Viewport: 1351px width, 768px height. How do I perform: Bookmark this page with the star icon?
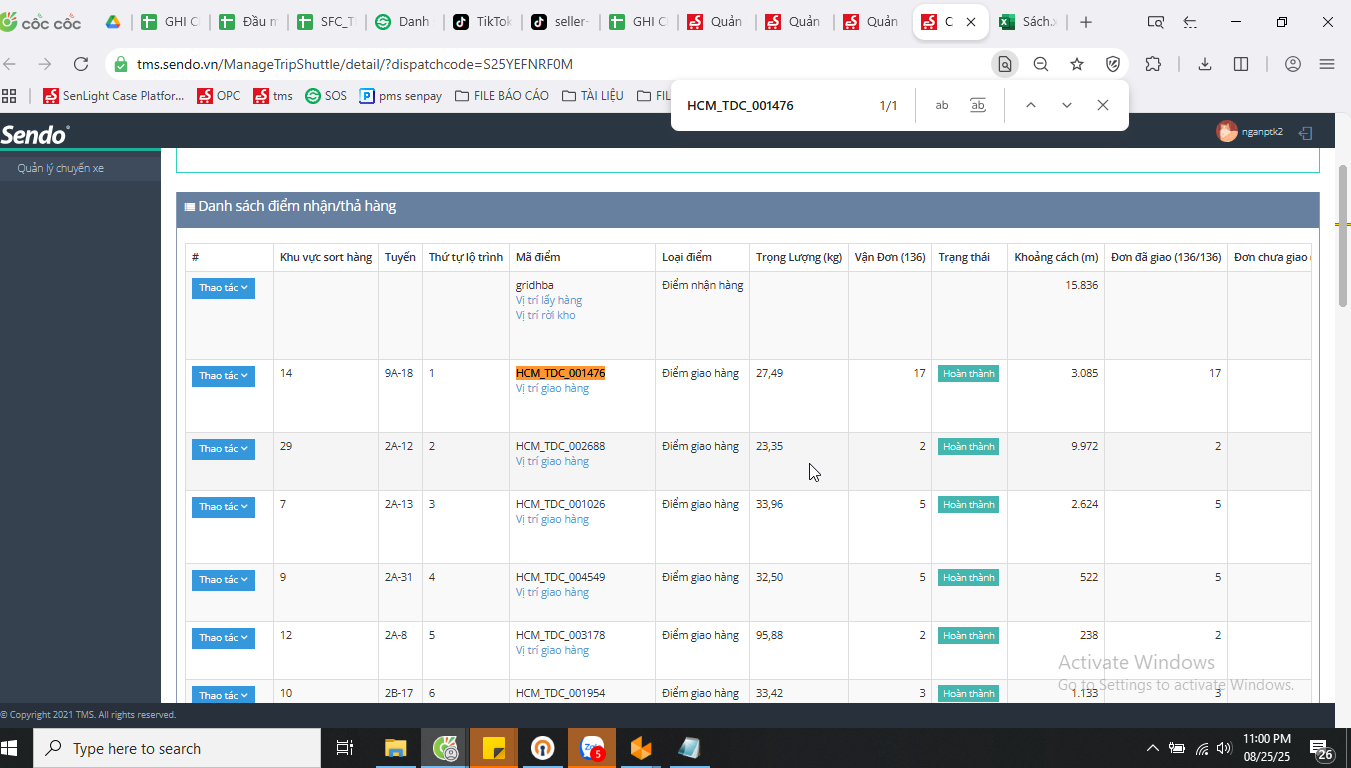click(1077, 64)
